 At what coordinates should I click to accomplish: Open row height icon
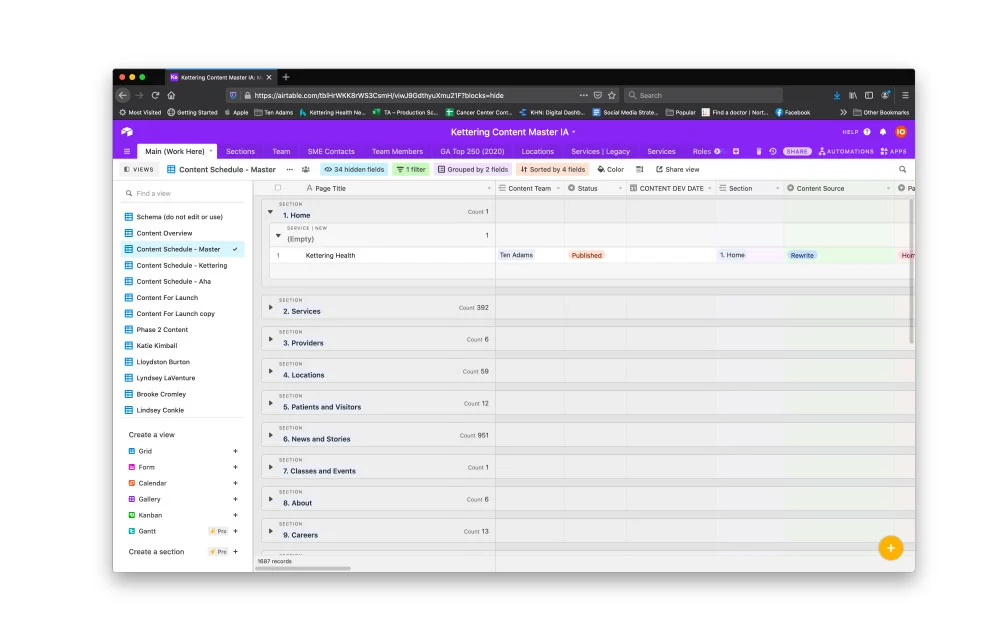tap(640, 170)
